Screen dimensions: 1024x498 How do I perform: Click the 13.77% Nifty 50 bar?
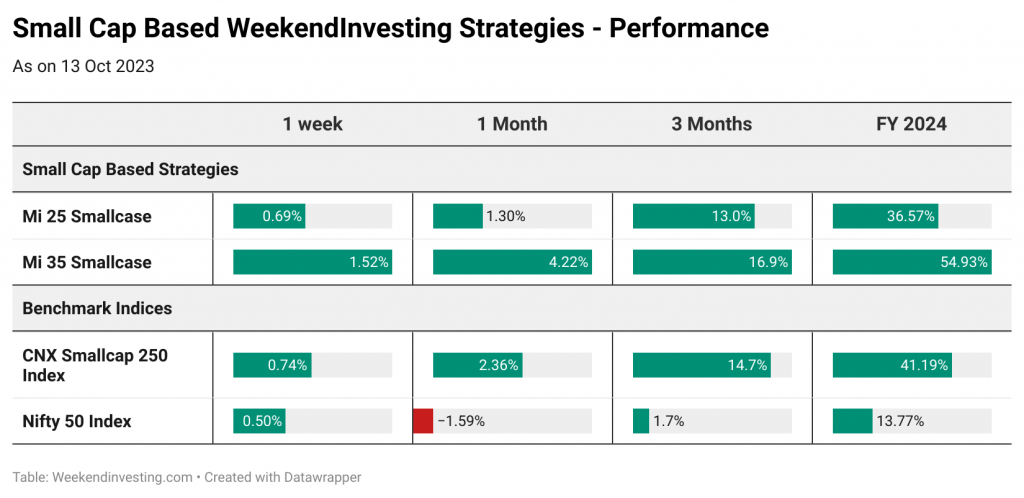(852, 421)
